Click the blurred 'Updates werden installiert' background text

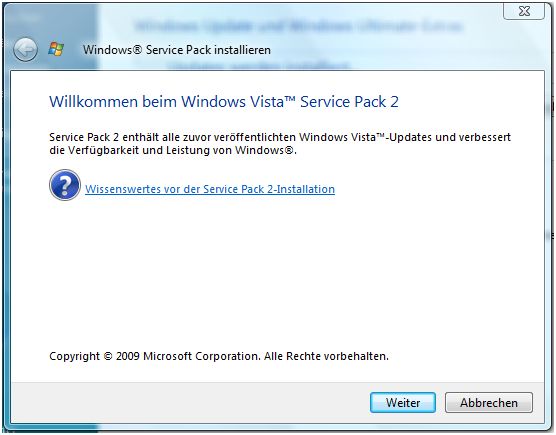pos(259,66)
